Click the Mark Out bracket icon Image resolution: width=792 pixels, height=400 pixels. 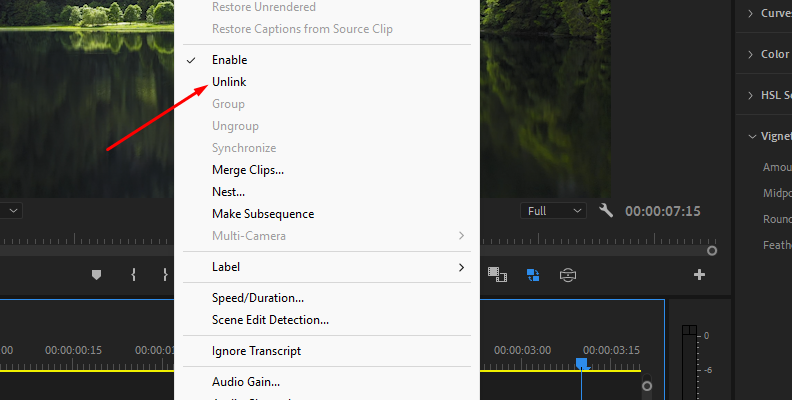pos(165,275)
